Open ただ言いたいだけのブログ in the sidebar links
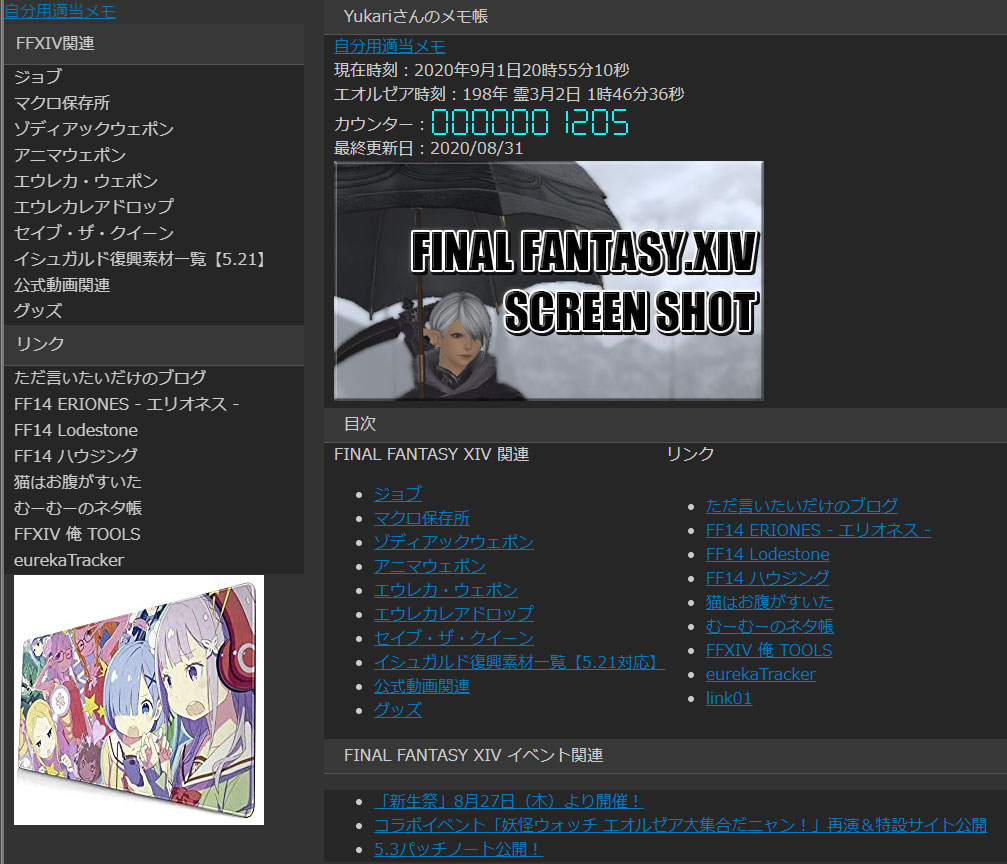 (110, 378)
